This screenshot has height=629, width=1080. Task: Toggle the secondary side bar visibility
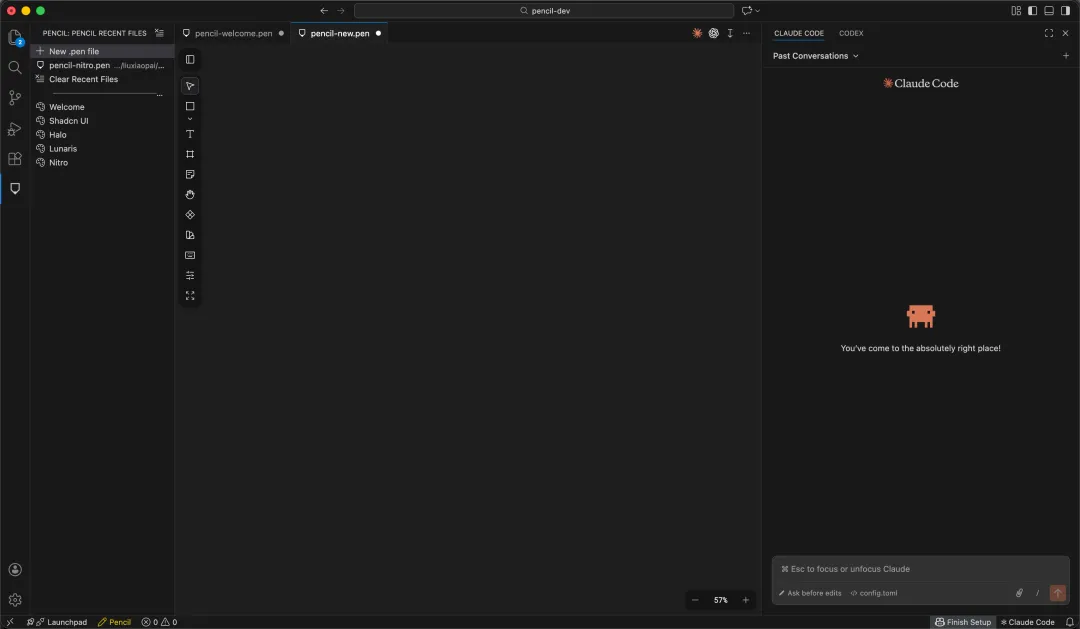tap(1066, 10)
